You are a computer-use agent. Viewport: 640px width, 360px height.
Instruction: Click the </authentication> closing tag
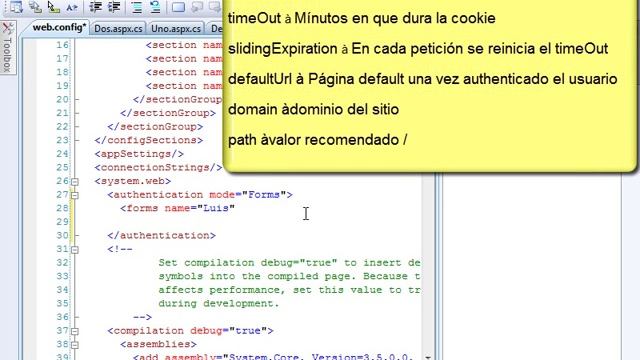[x=162, y=236]
